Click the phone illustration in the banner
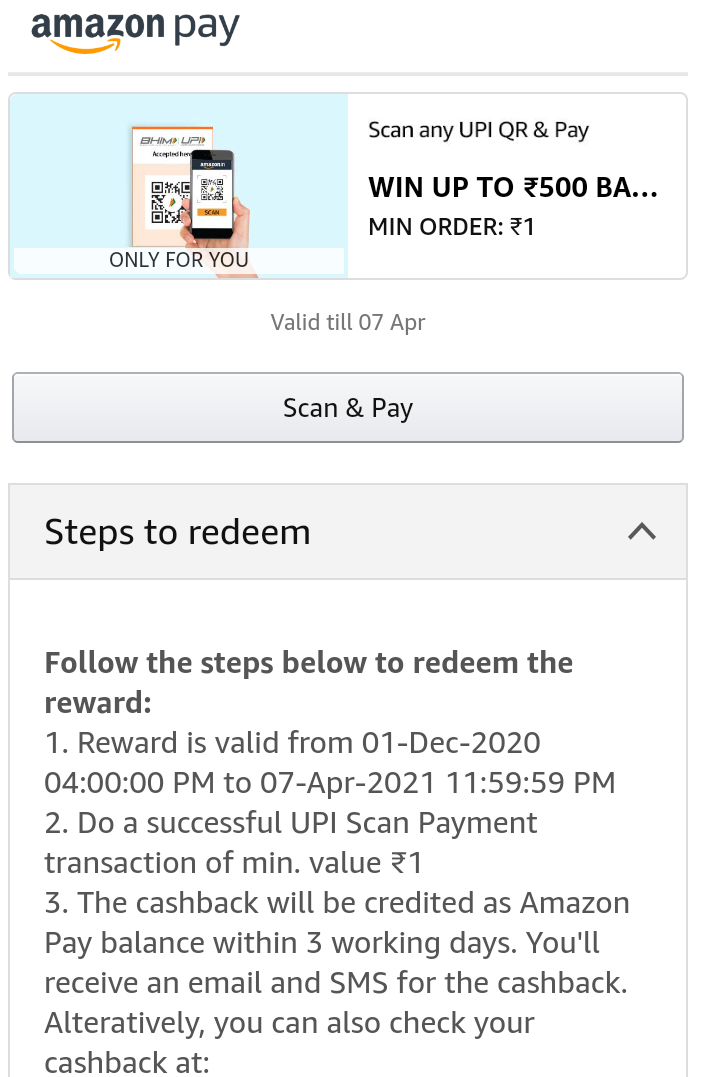Image resolution: width=706 pixels, height=1077 pixels. [212, 195]
